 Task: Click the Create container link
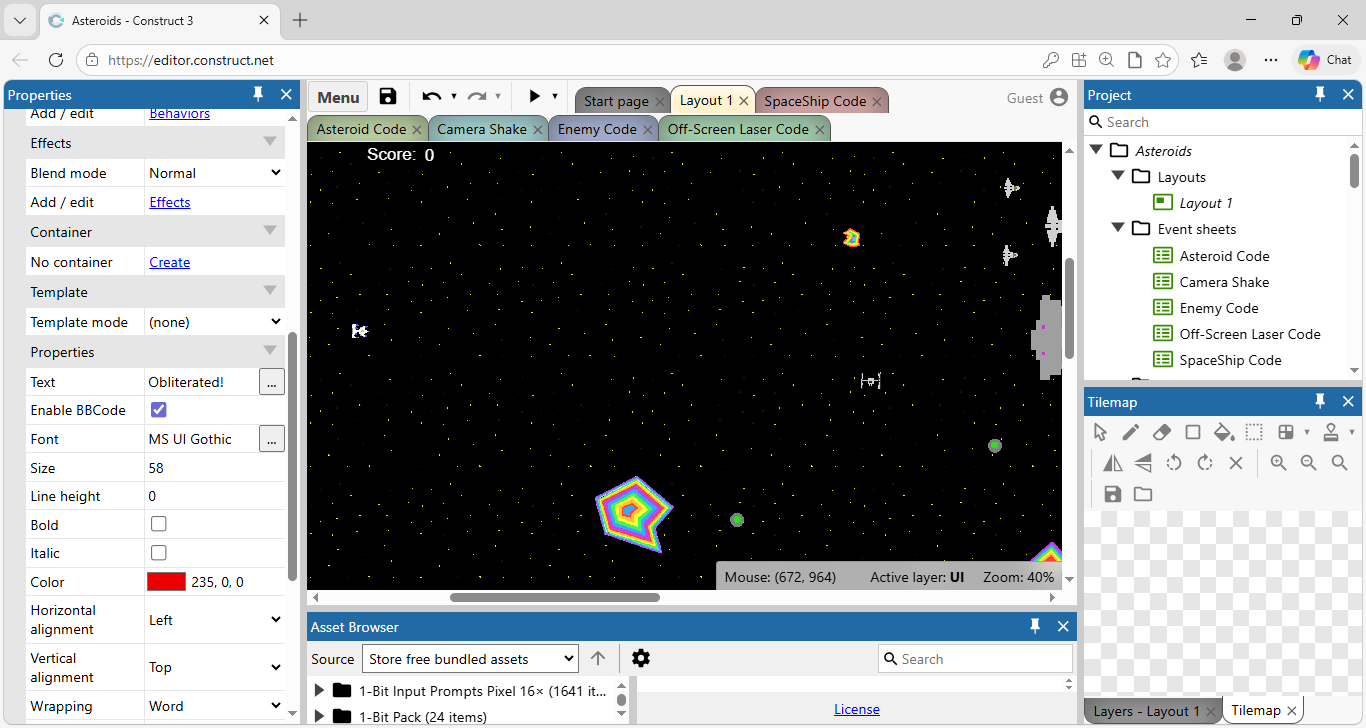[170, 262]
